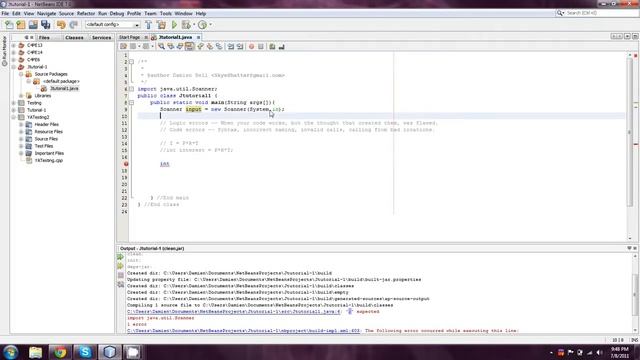Click the Save All toolbar icon

tap(45, 25)
